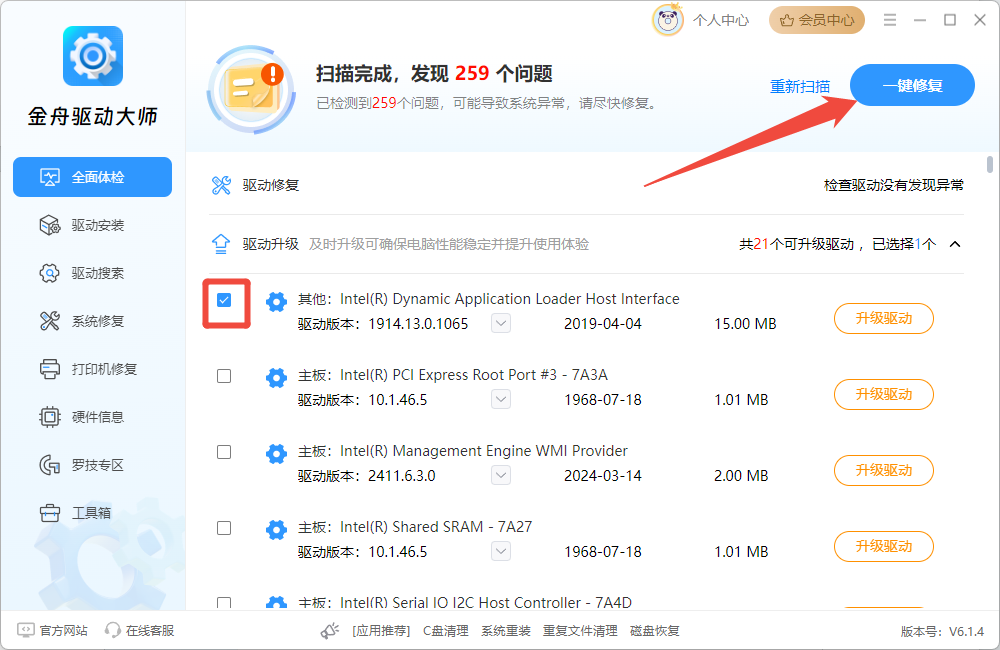The width and height of the screenshot is (1000, 650).
Task: Click the 驱动升级 upload arrow icon
Action: pyautogui.click(x=221, y=244)
